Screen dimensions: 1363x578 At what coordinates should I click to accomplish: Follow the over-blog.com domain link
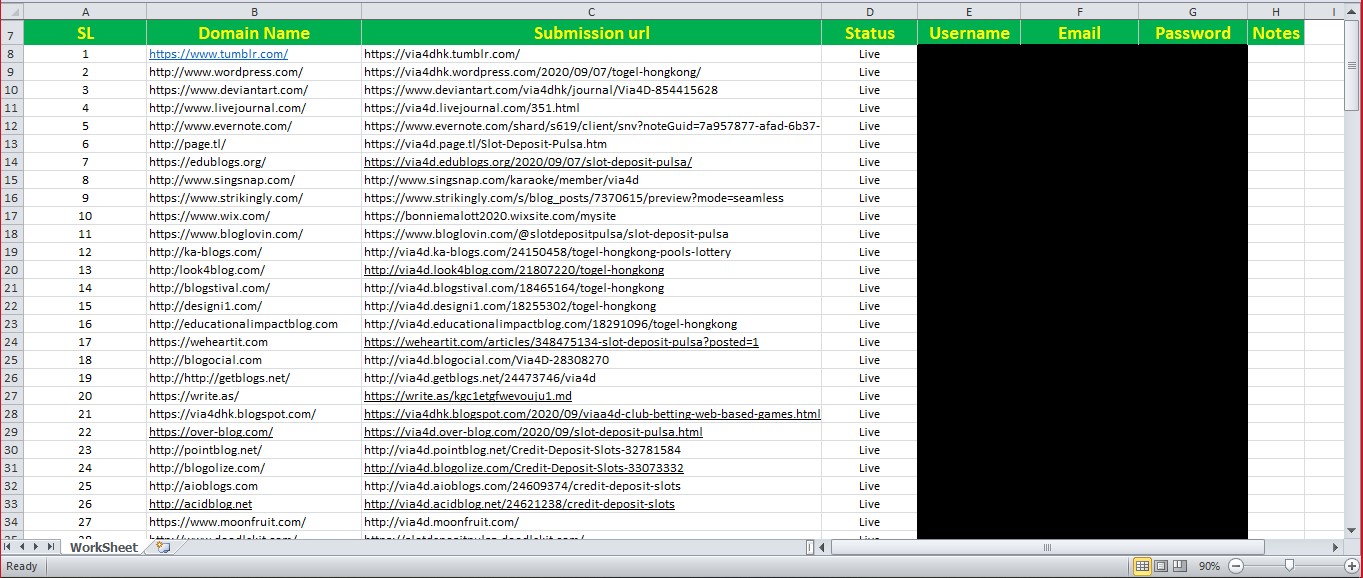click(211, 431)
